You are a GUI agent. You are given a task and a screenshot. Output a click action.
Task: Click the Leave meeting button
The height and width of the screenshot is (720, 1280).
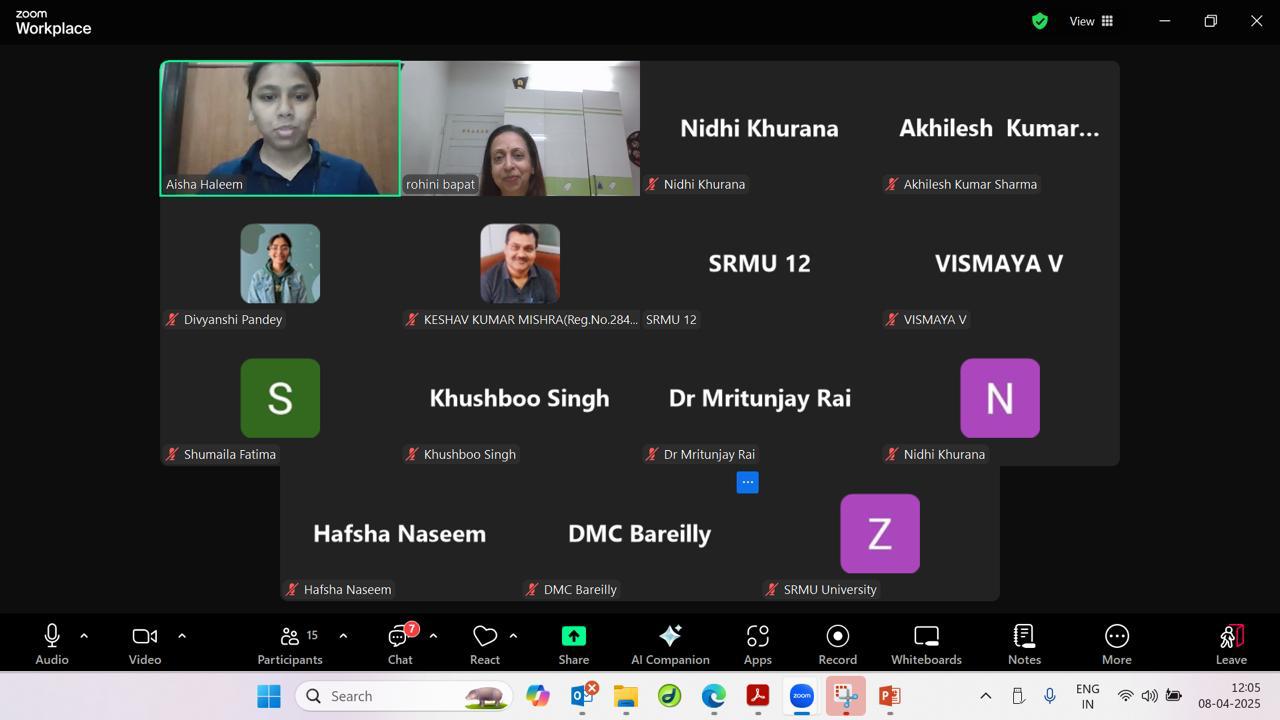click(x=1231, y=645)
